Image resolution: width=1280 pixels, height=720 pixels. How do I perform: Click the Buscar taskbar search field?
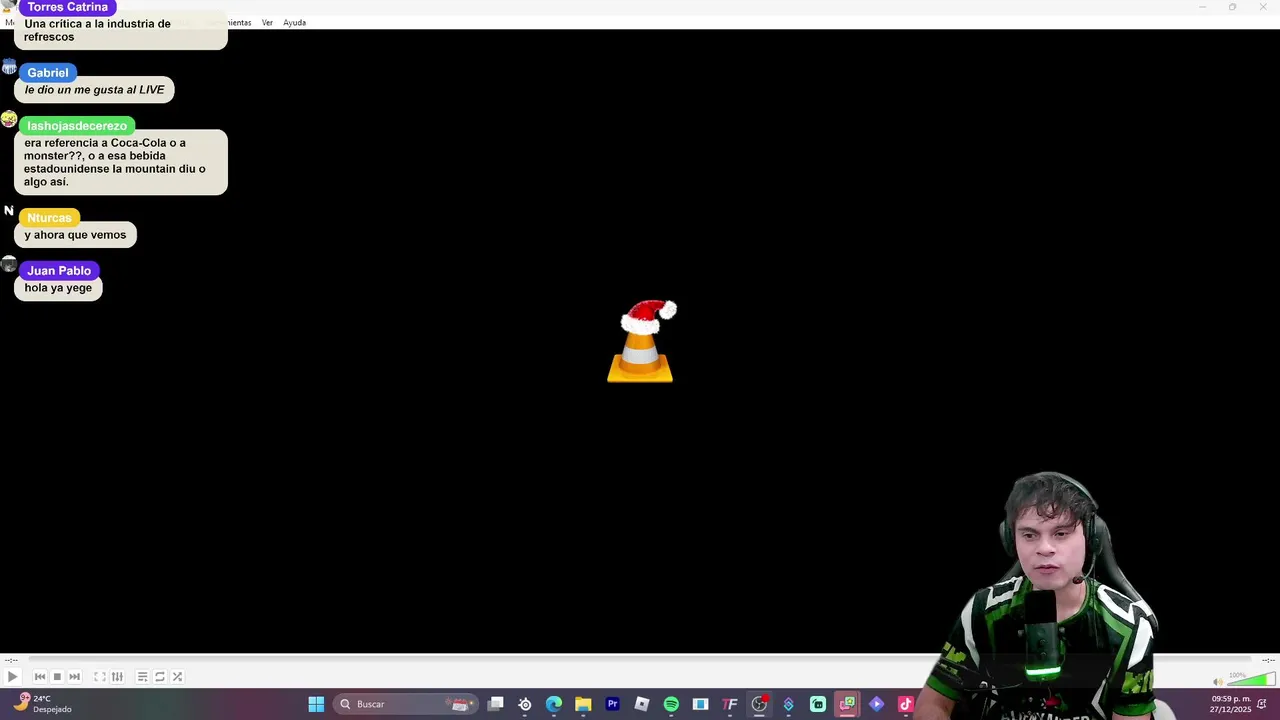coord(405,704)
